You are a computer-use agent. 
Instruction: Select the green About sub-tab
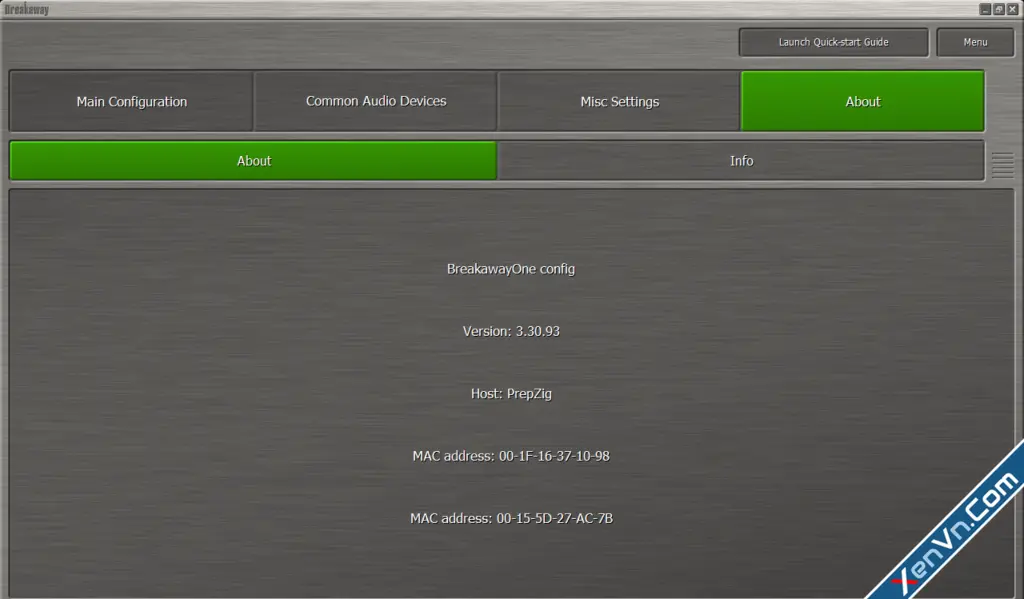[x=253, y=161]
